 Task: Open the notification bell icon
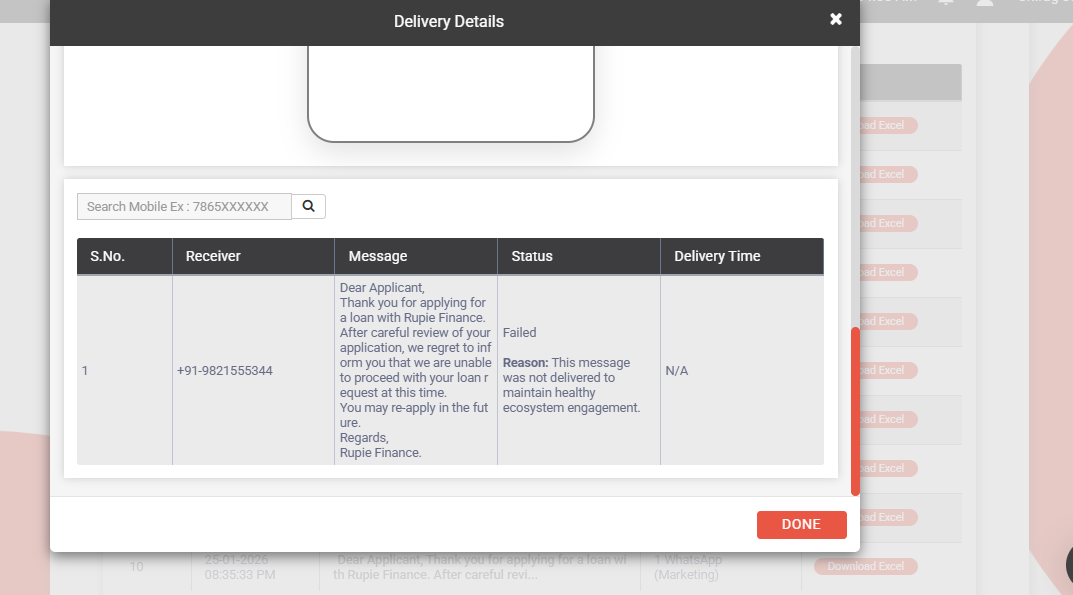pos(946,3)
